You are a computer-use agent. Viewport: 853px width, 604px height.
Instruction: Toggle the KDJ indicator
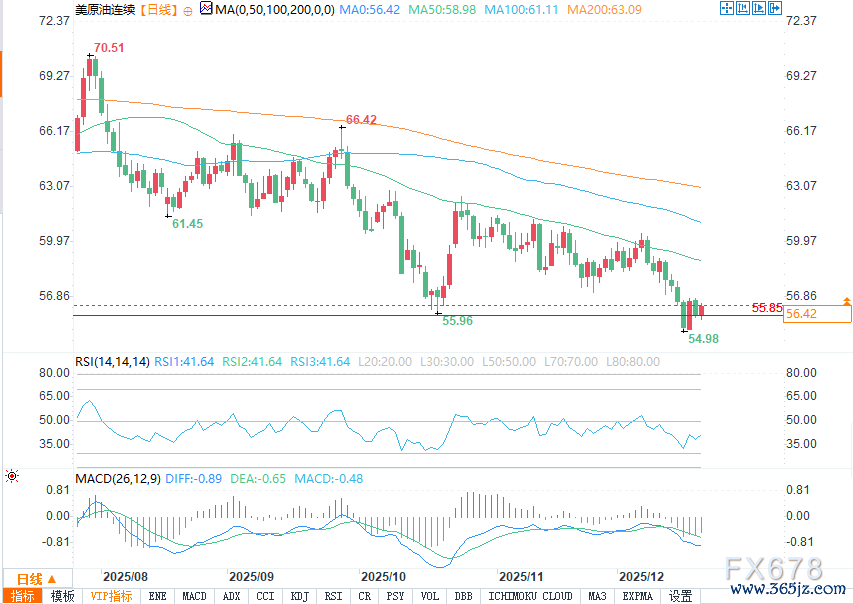pos(299,596)
